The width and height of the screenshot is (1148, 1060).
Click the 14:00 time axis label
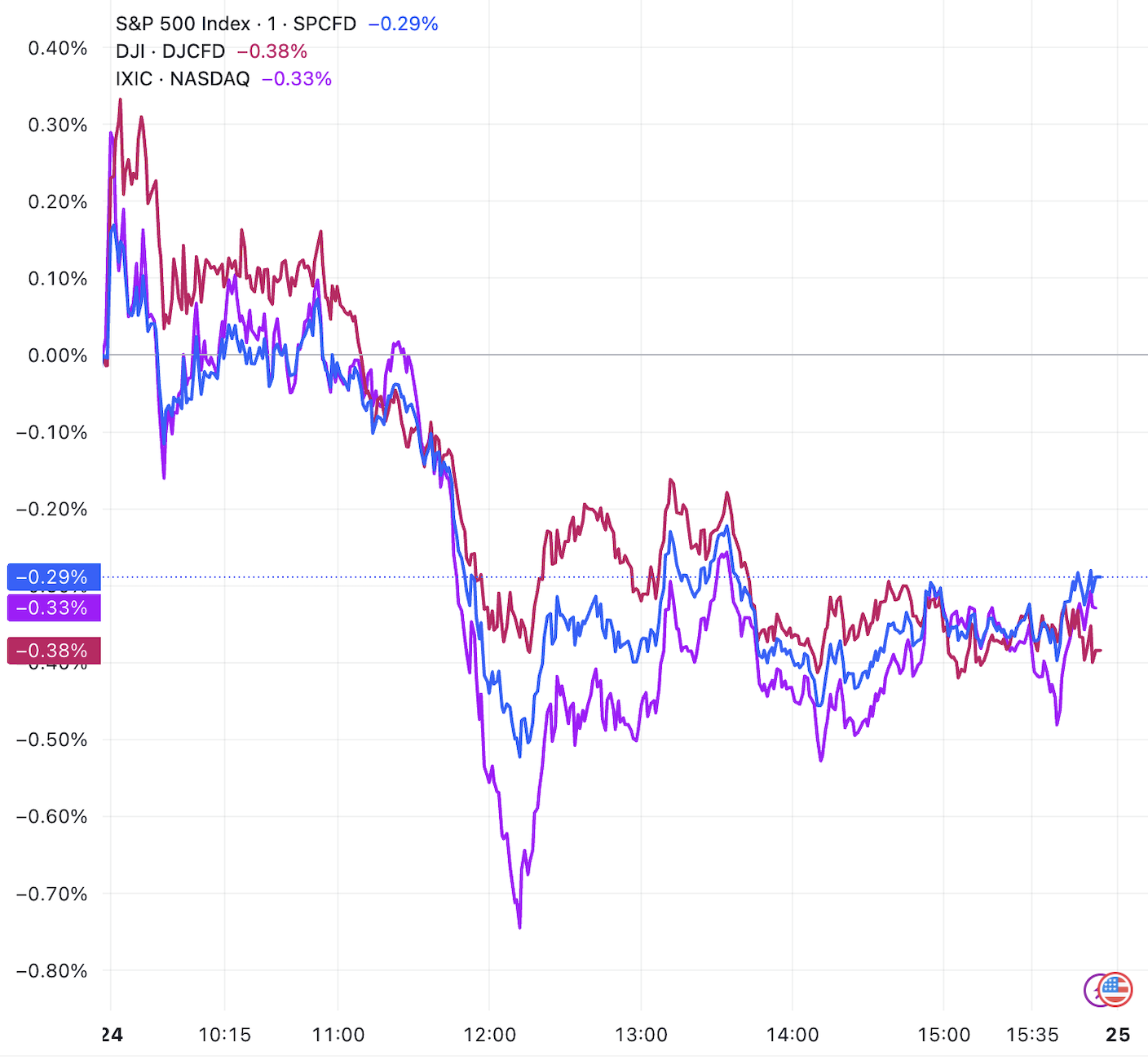tap(793, 1035)
